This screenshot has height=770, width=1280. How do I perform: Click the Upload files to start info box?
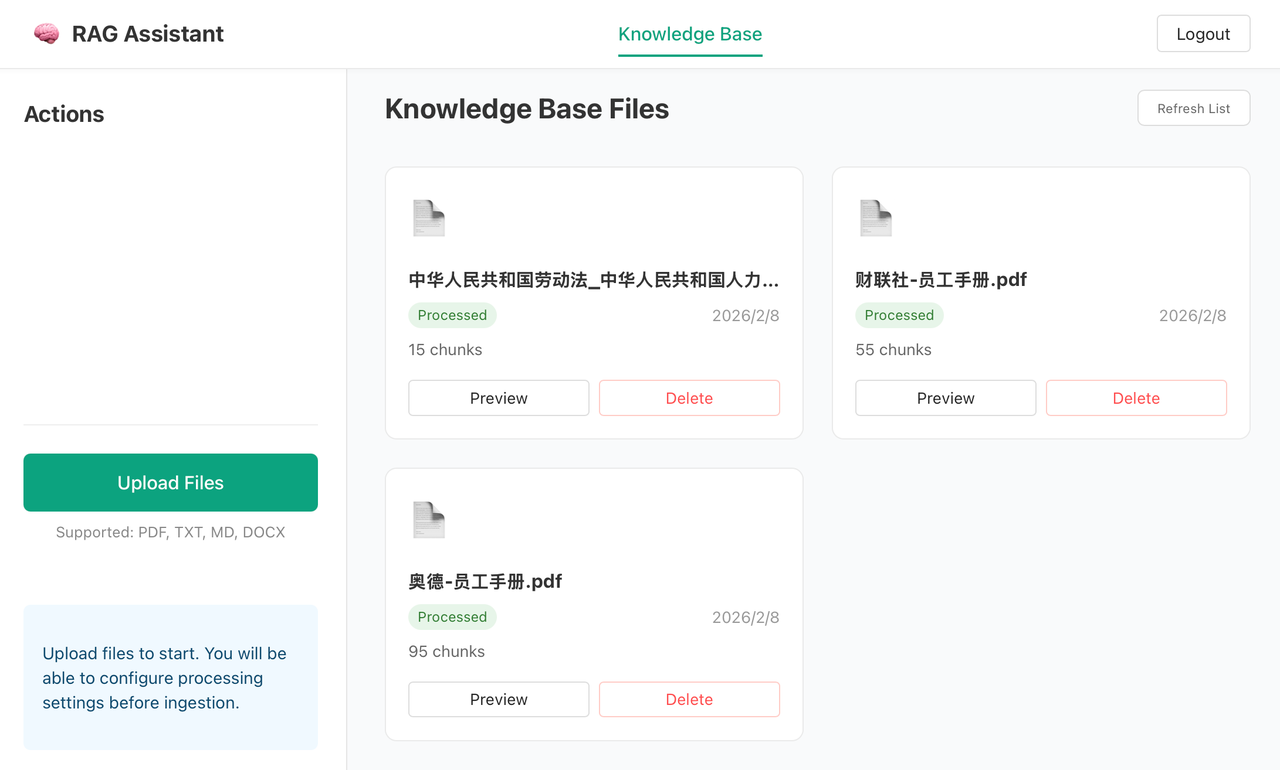coord(171,677)
